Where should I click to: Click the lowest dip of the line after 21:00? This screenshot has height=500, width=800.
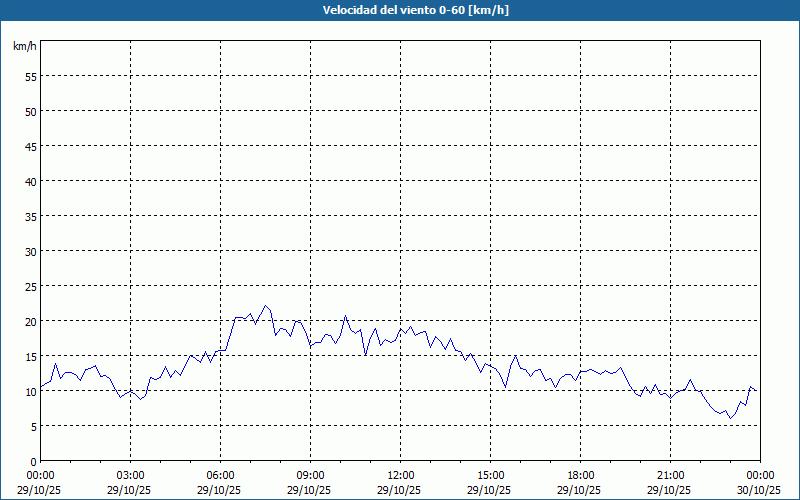(x=730, y=418)
